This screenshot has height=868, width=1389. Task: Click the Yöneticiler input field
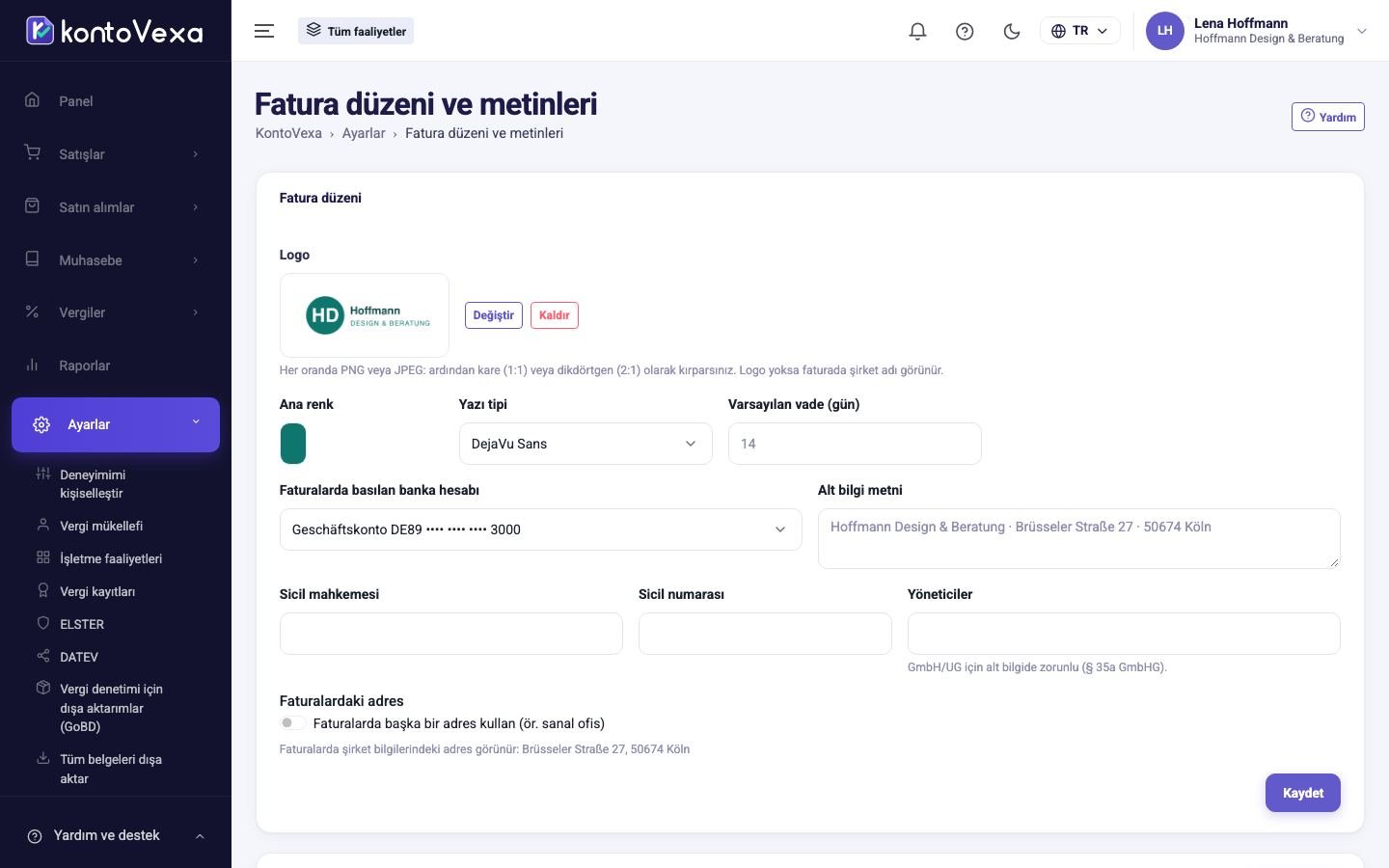coord(1124,634)
